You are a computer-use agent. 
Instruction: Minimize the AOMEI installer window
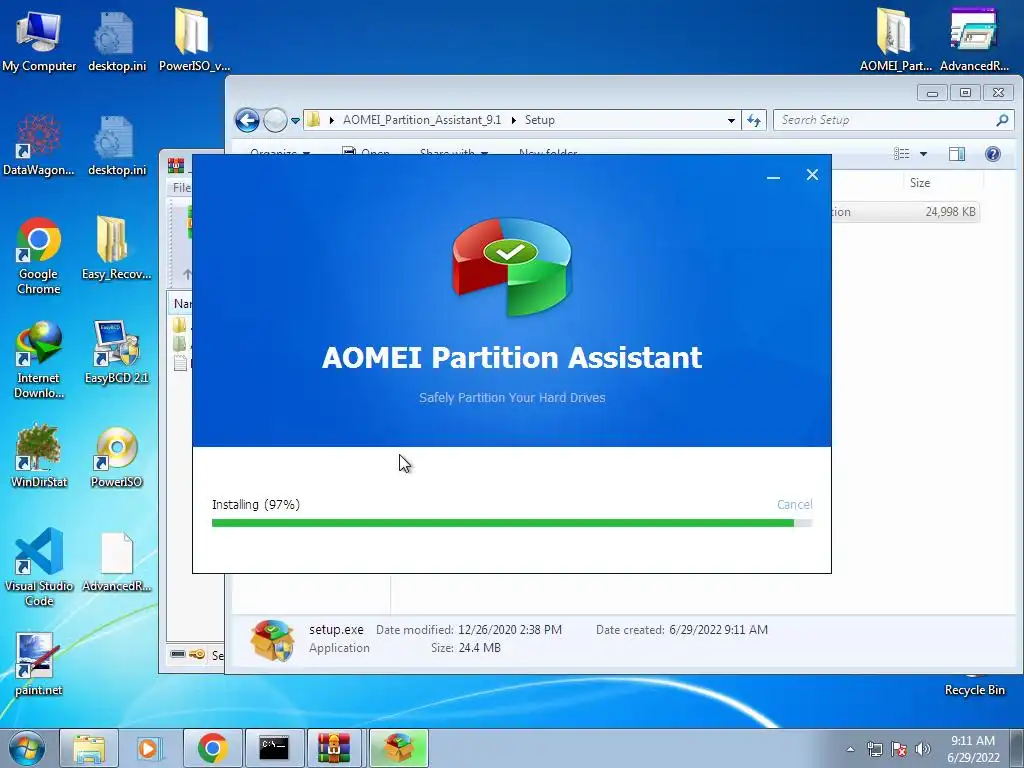[773, 176]
